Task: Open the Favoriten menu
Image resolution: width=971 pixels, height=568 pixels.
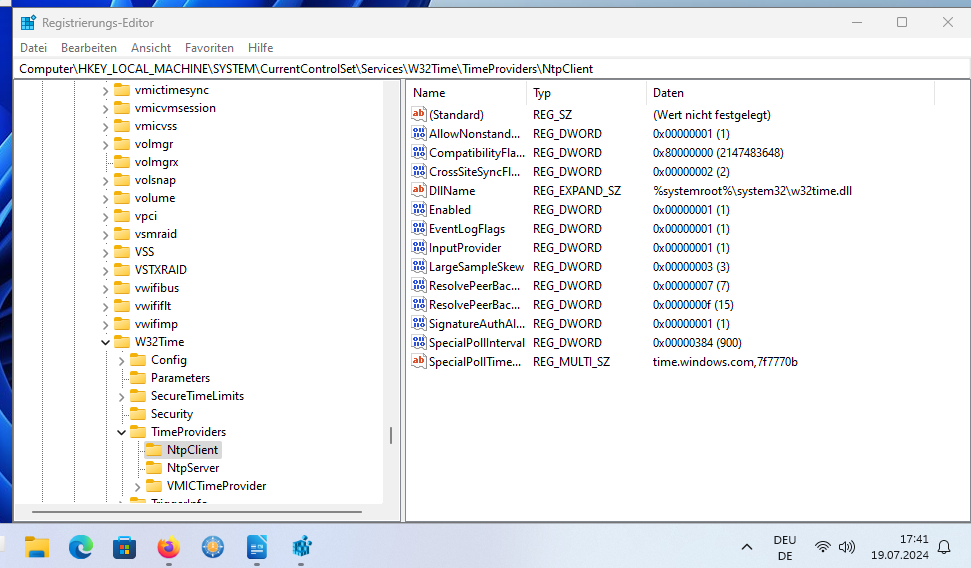Action: (209, 48)
